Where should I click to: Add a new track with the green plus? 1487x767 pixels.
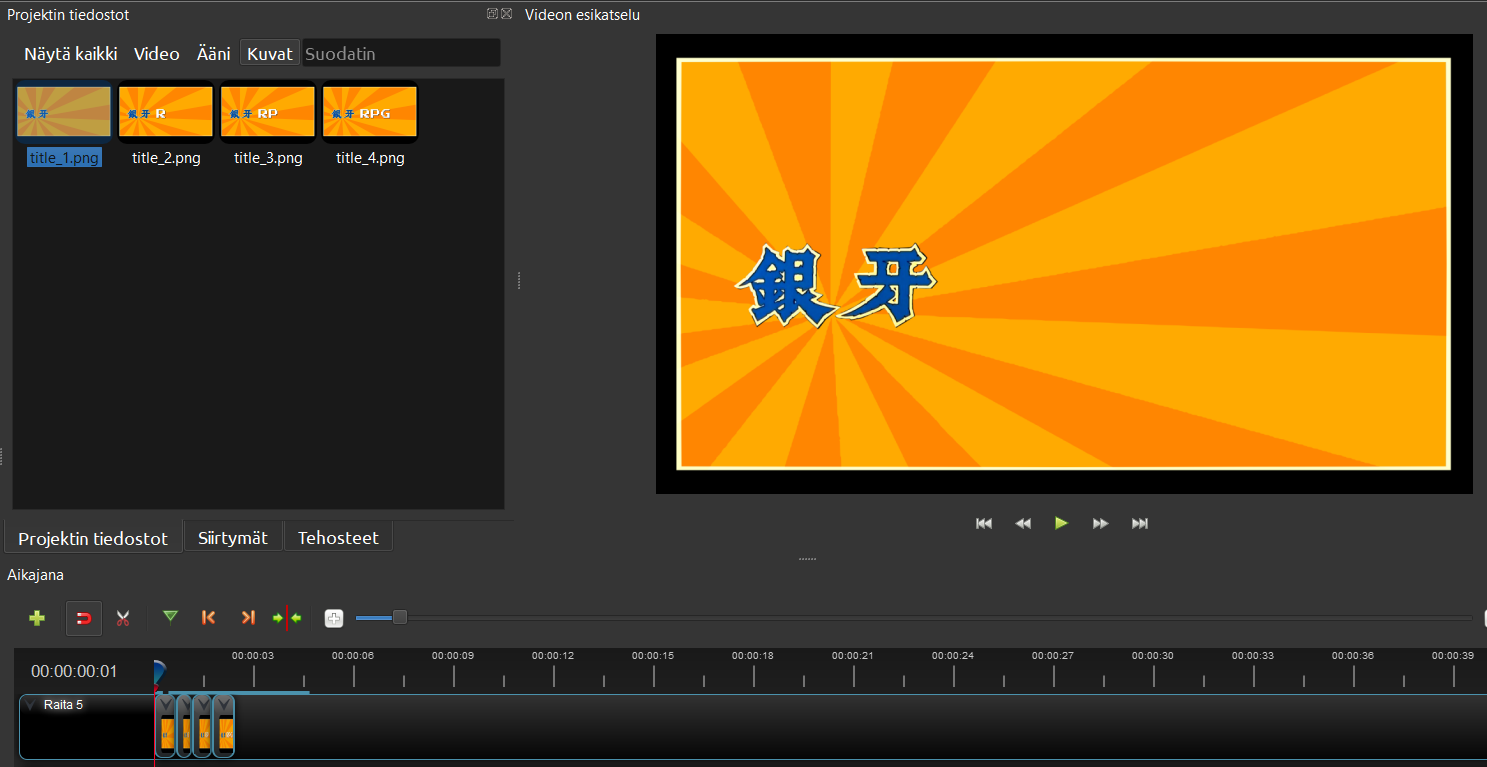pyautogui.click(x=37, y=618)
